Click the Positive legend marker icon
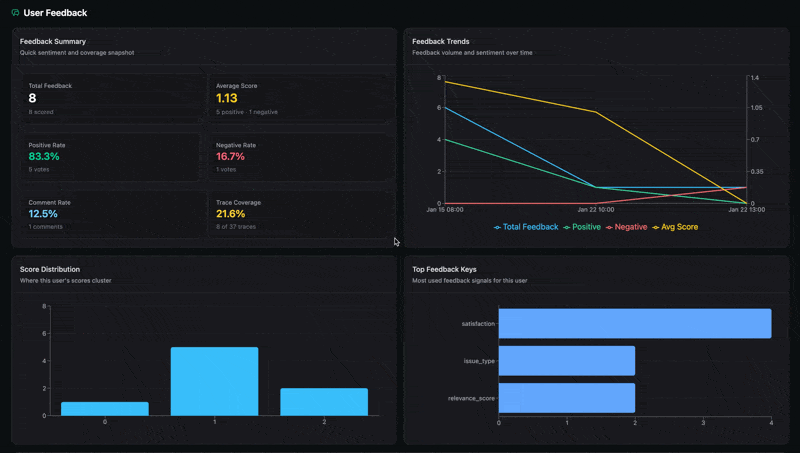This screenshot has width=800, height=453. tap(567, 228)
